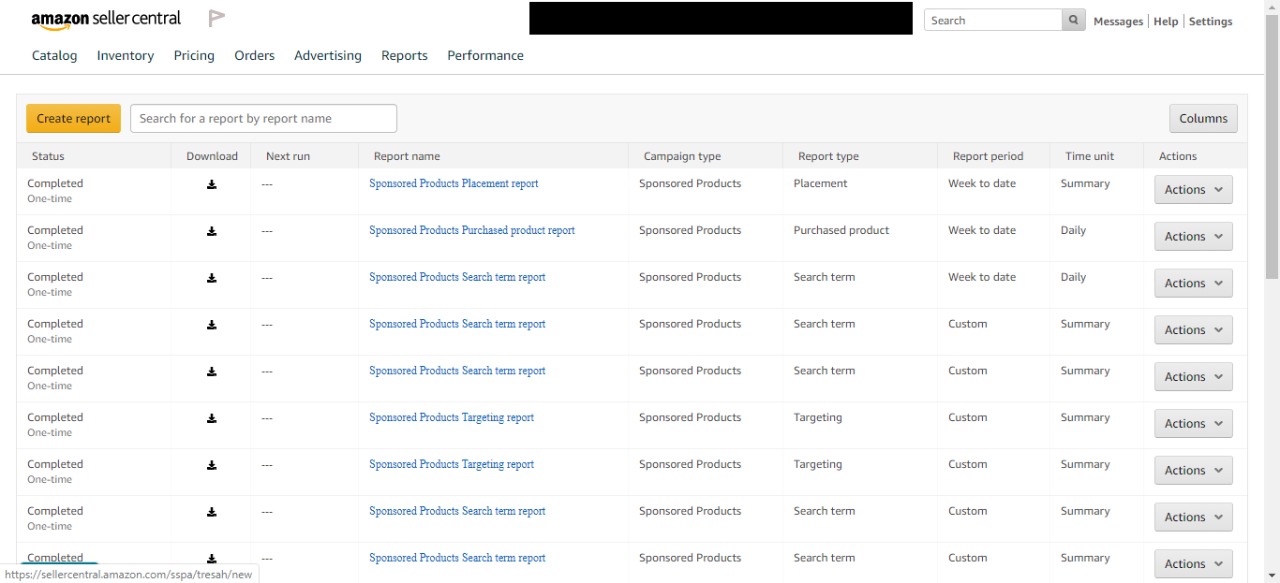Focus the report name search field
Viewport: 1280px width, 583px height.
coord(263,118)
